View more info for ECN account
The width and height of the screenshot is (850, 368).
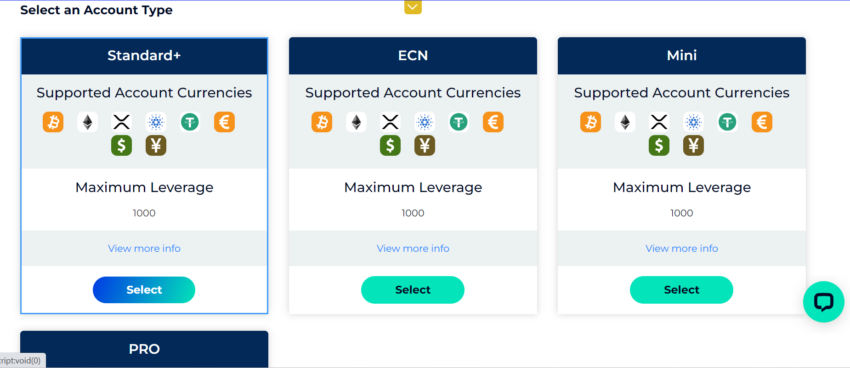(x=413, y=248)
